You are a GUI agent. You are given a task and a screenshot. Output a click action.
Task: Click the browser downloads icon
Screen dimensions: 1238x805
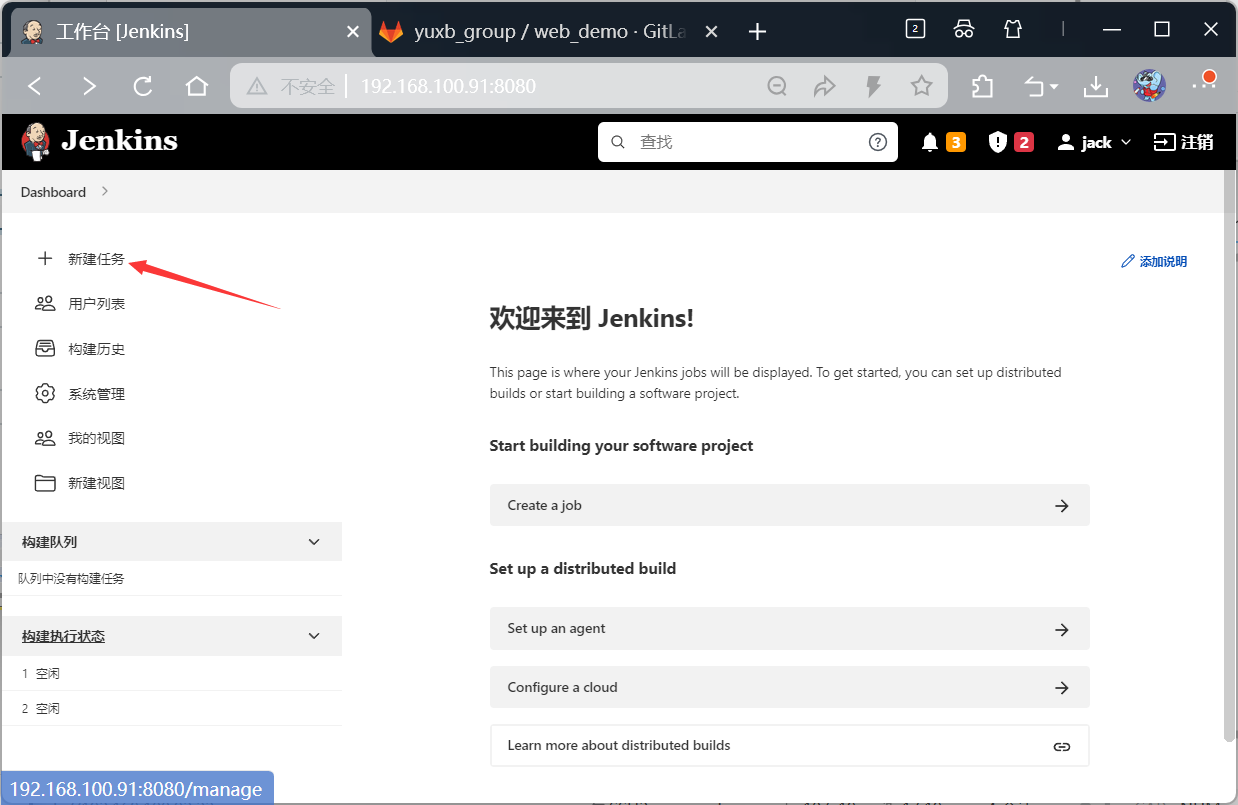click(1096, 87)
